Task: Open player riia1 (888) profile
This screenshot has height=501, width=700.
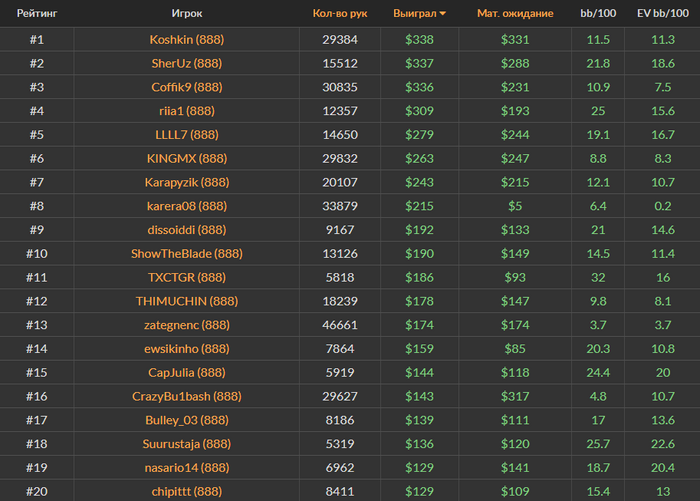Action: point(187,111)
